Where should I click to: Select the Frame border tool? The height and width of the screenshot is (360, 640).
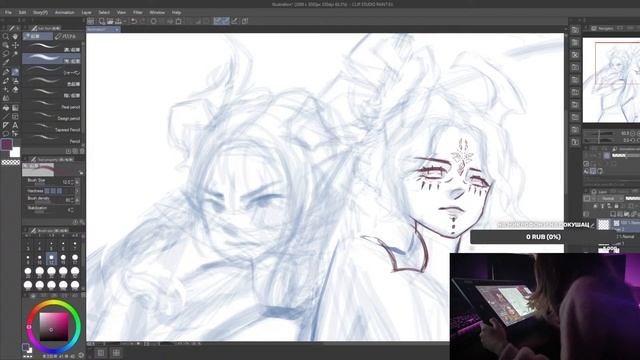[x=16, y=117]
